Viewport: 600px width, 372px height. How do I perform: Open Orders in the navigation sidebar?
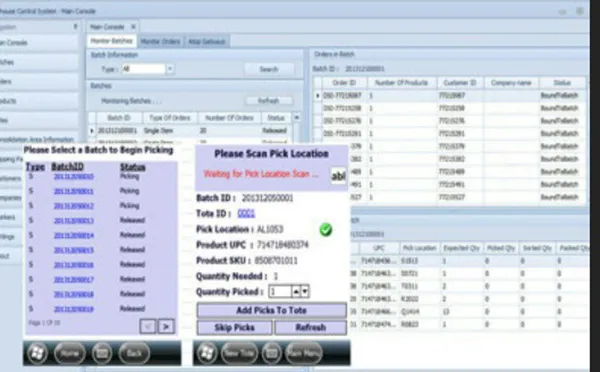point(38,82)
